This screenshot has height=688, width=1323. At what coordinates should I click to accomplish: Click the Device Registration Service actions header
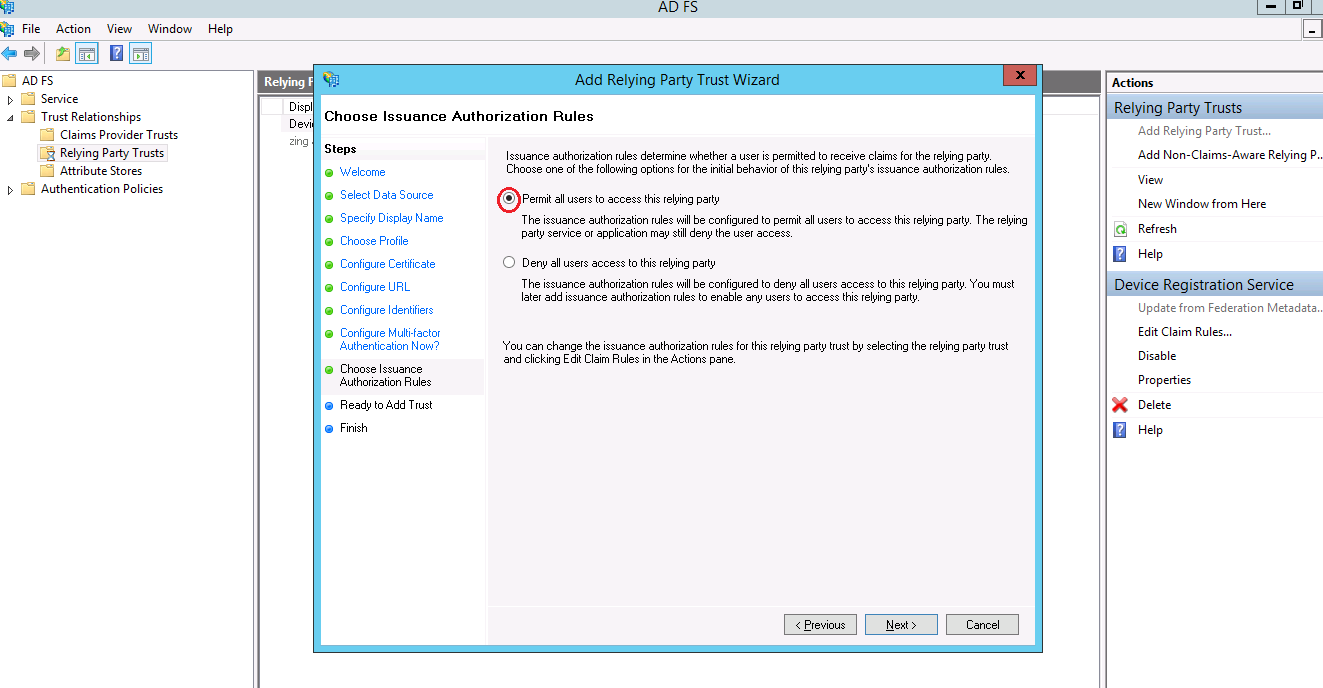pos(1215,285)
